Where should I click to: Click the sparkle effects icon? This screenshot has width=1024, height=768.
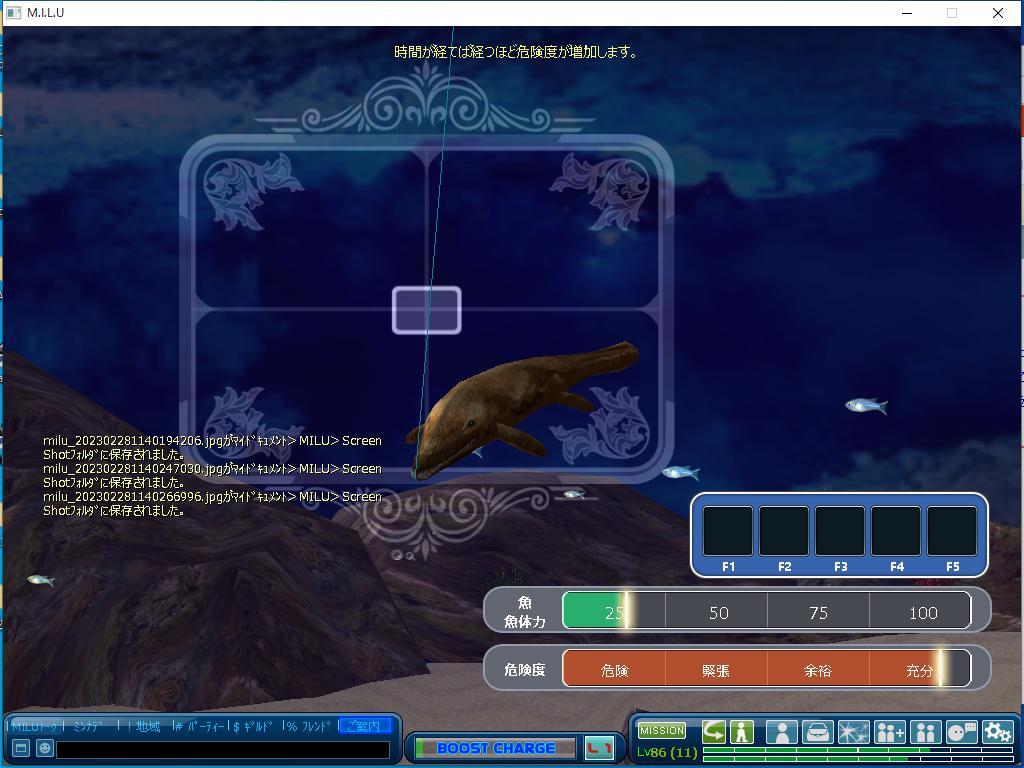click(x=853, y=733)
